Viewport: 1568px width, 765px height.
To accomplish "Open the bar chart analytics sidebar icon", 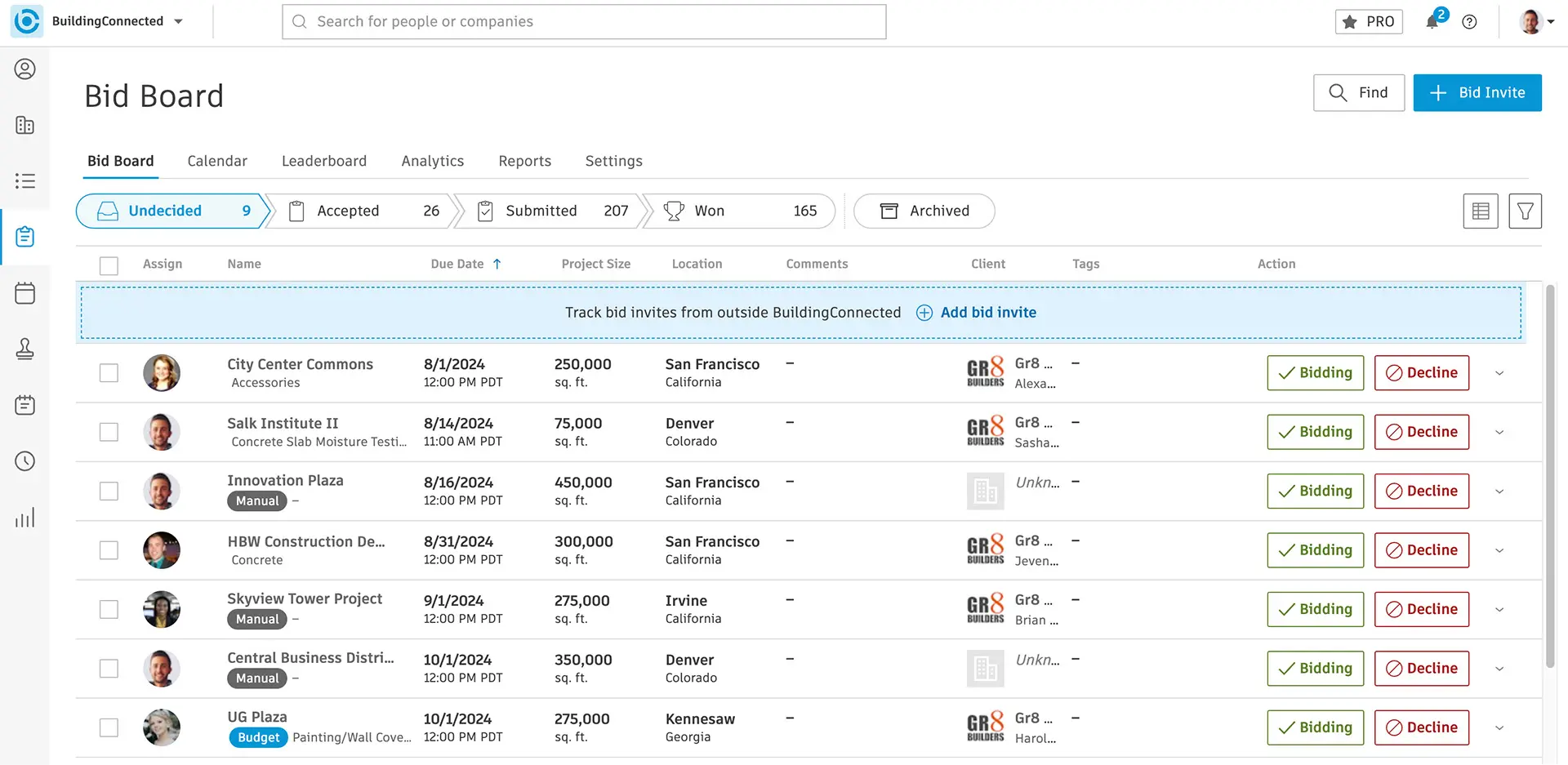I will pyautogui.click(x=25, y=517).
